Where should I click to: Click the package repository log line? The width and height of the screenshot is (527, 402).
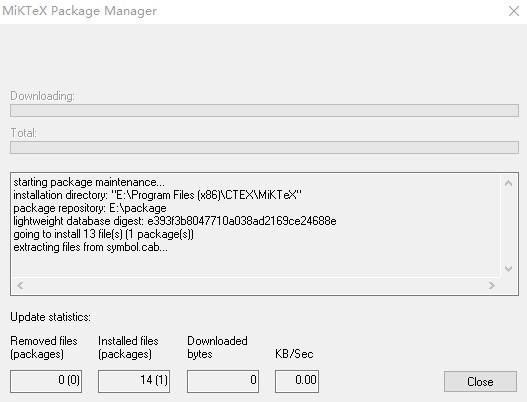coord(90,208)
